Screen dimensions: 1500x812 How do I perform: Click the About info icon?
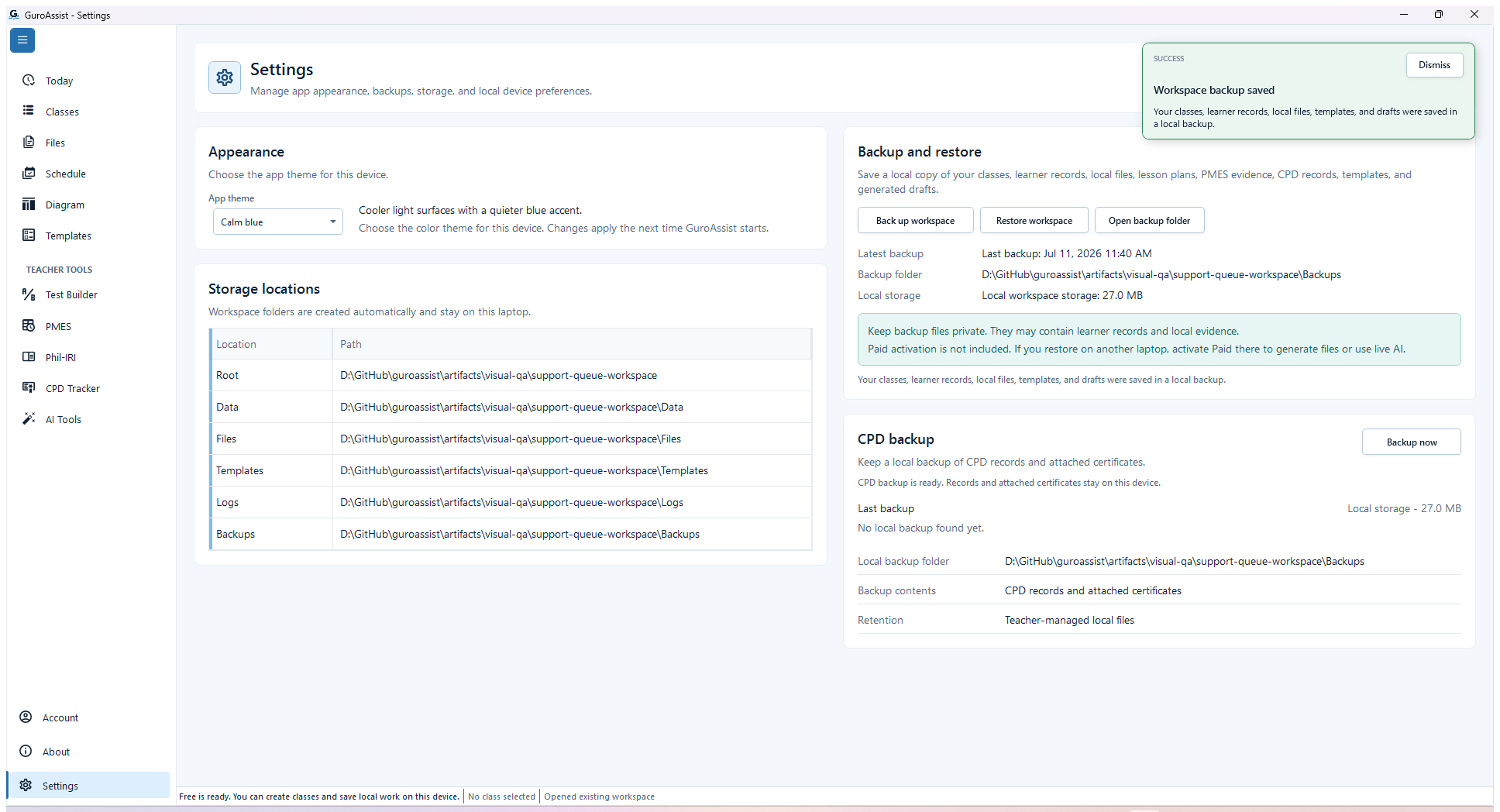(26, 751)
